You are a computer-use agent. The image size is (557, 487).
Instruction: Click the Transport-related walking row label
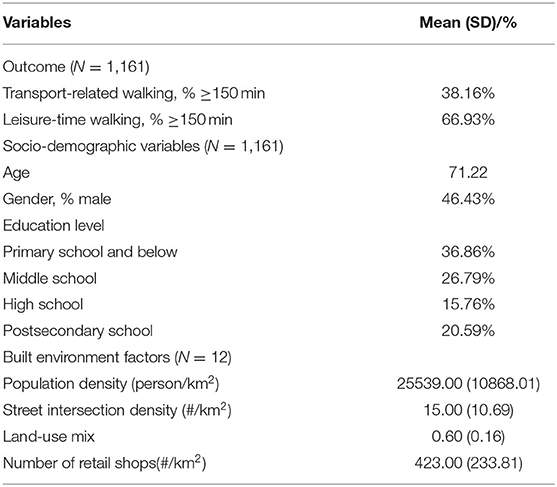coord(134,93)
